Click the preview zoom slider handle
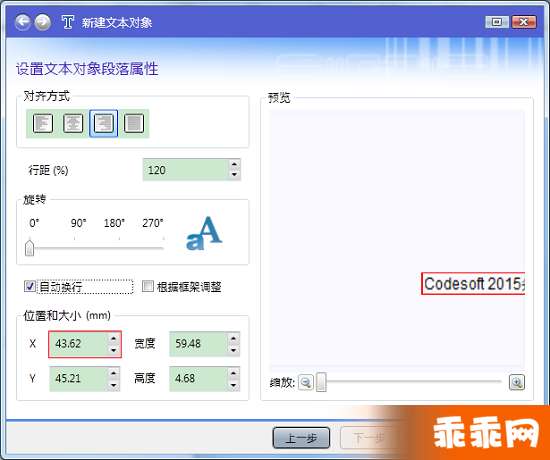Screen dimensions: 550x460 tap(321, 382)
